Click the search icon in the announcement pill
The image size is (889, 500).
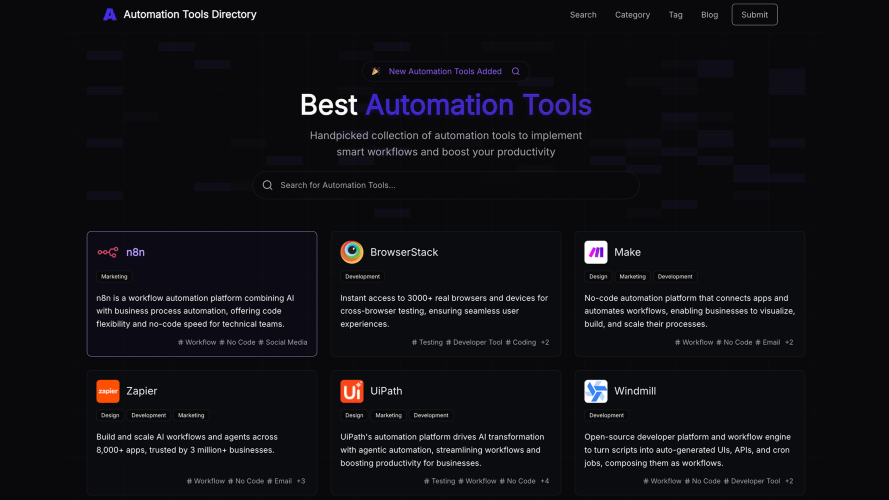coord(515,71)
